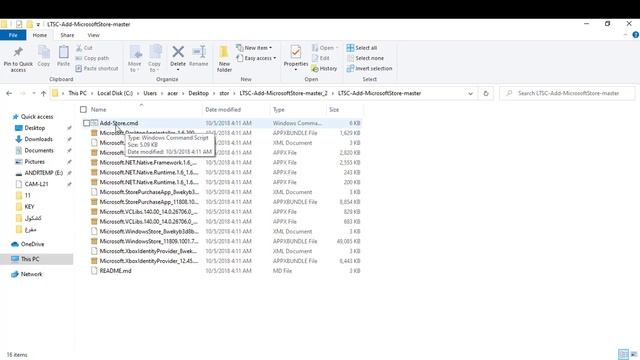
Task: Toggle the select-all checkbox in header
Action: [83, 109]
